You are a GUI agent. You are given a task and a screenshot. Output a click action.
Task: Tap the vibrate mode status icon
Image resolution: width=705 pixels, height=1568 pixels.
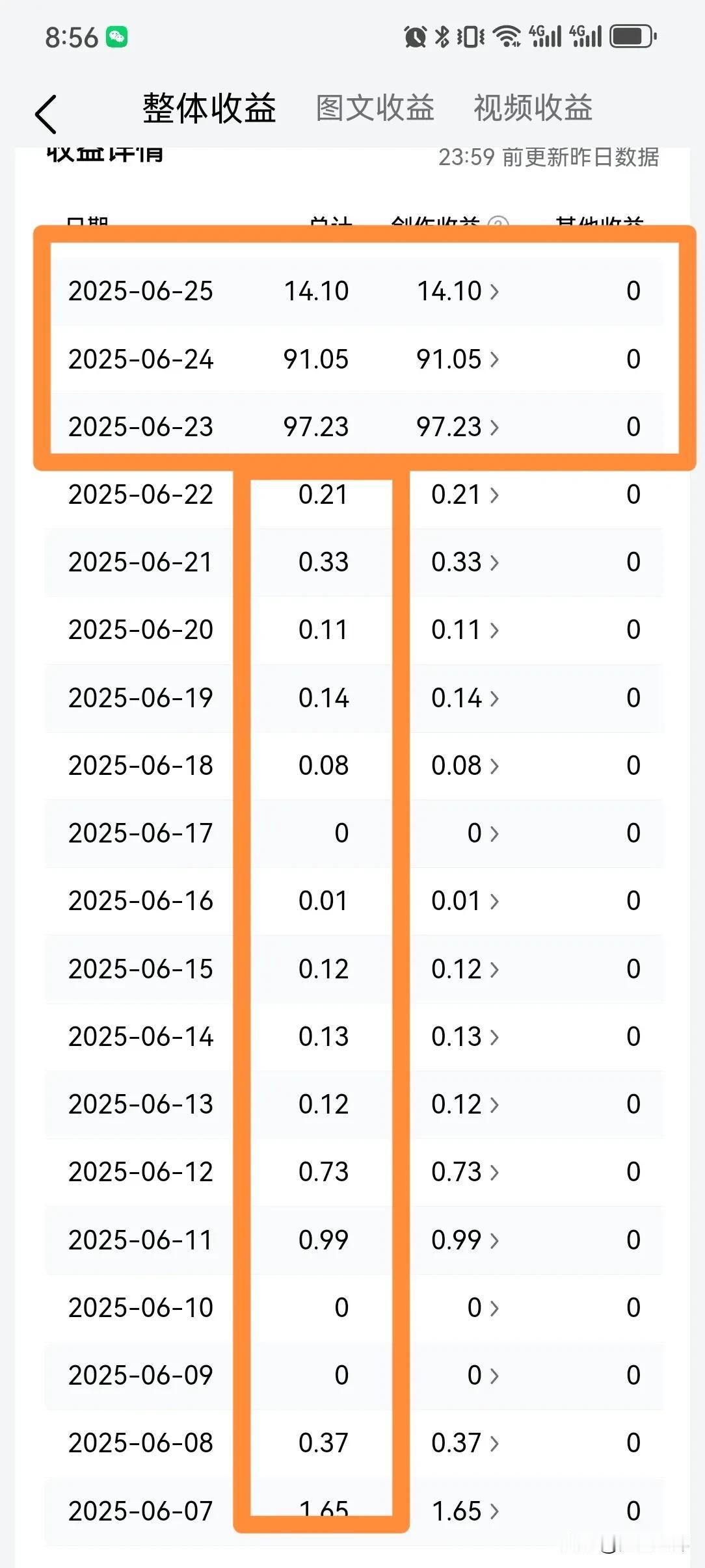[470, 37]
